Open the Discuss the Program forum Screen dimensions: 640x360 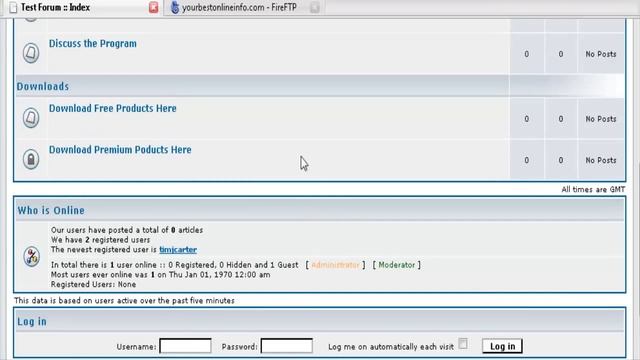point(93,44)
